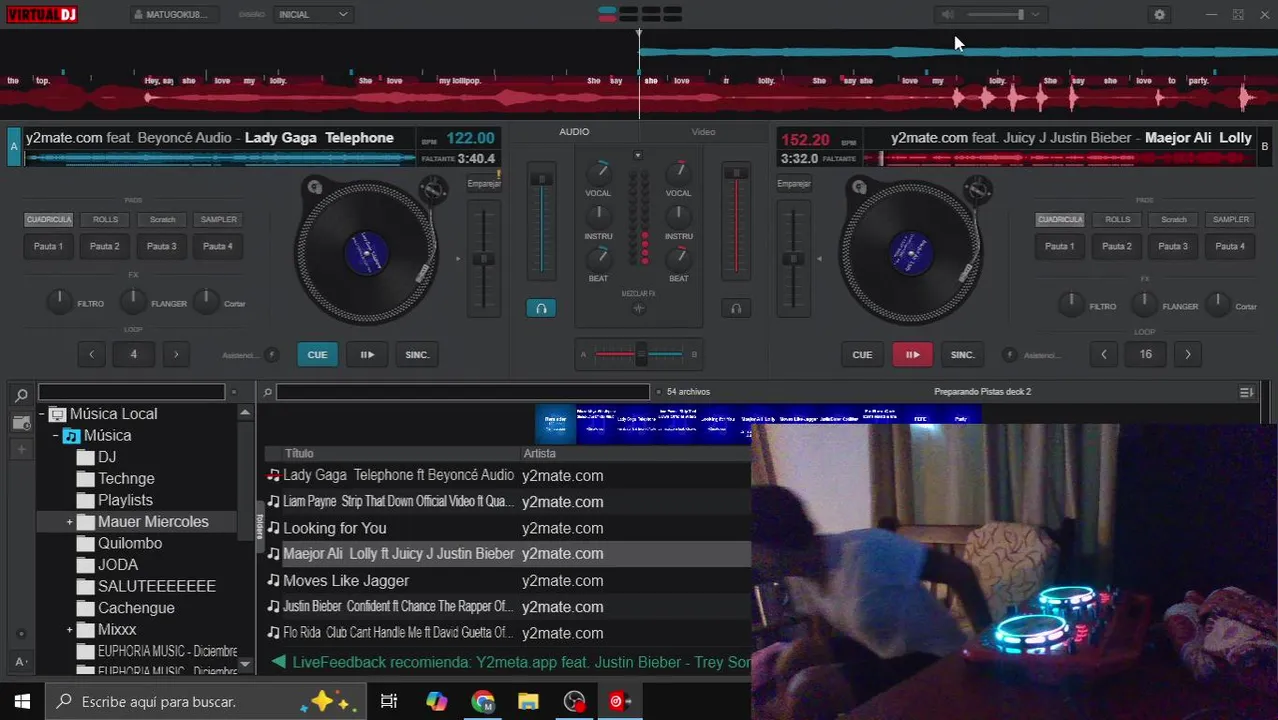Click the Mezclar FX crossfader icon

click(639, 308)
